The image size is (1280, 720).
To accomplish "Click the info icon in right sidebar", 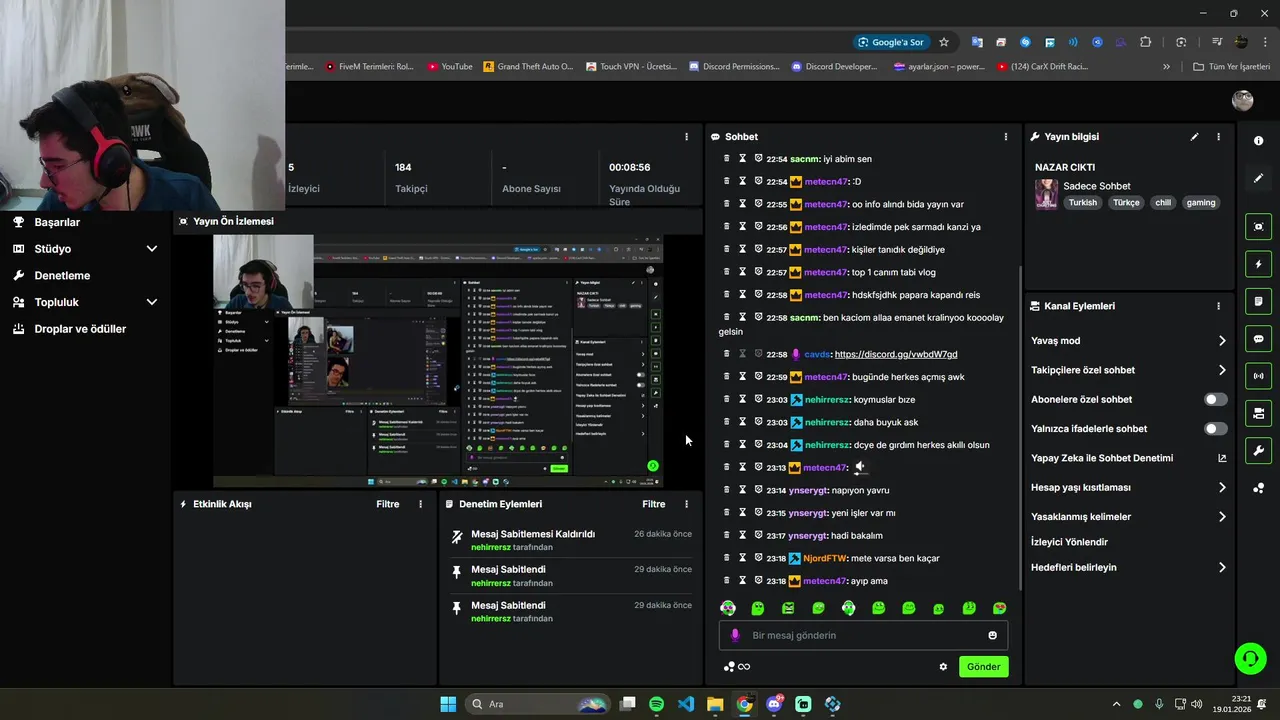I will point(1258,141).
